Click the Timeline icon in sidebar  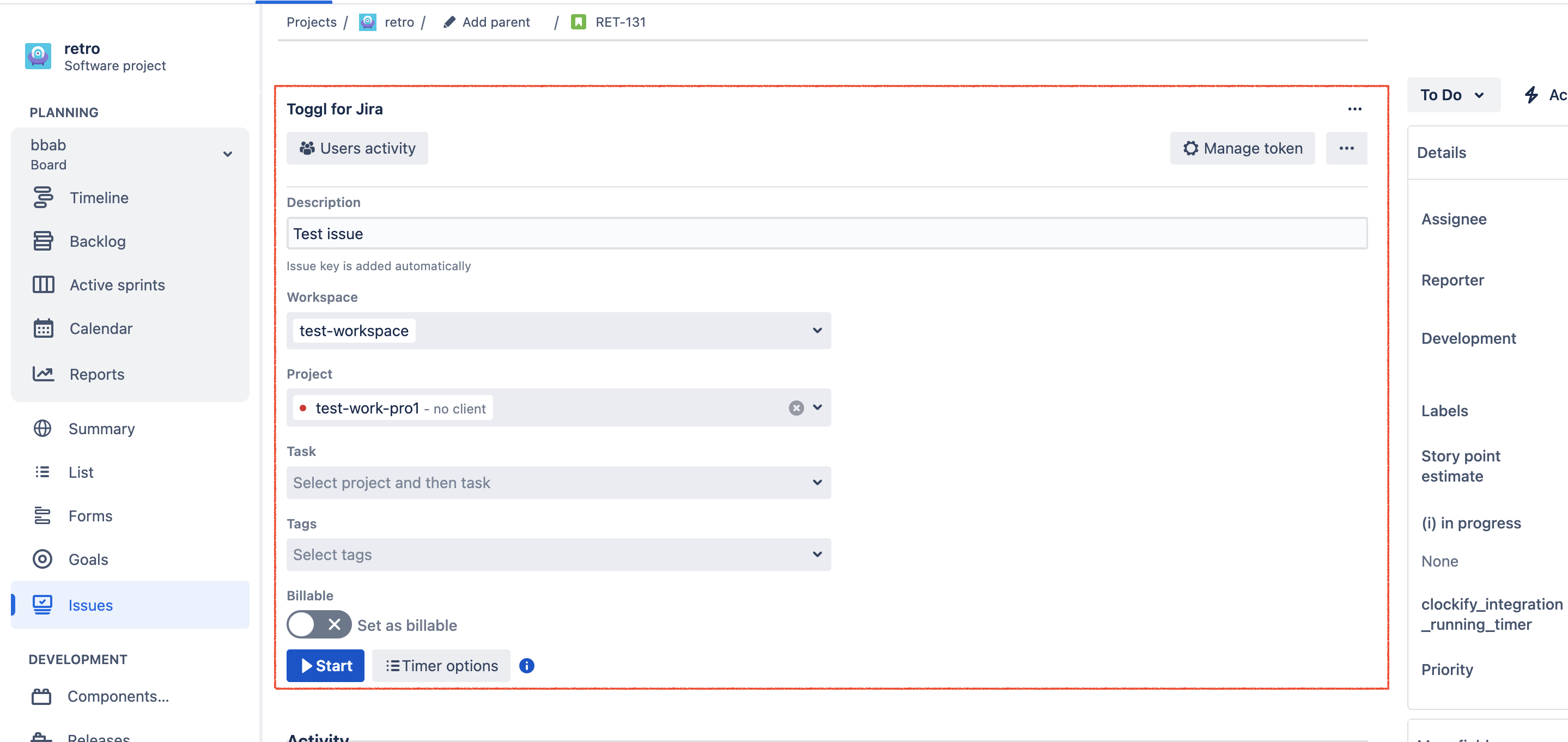click(42, 198)
